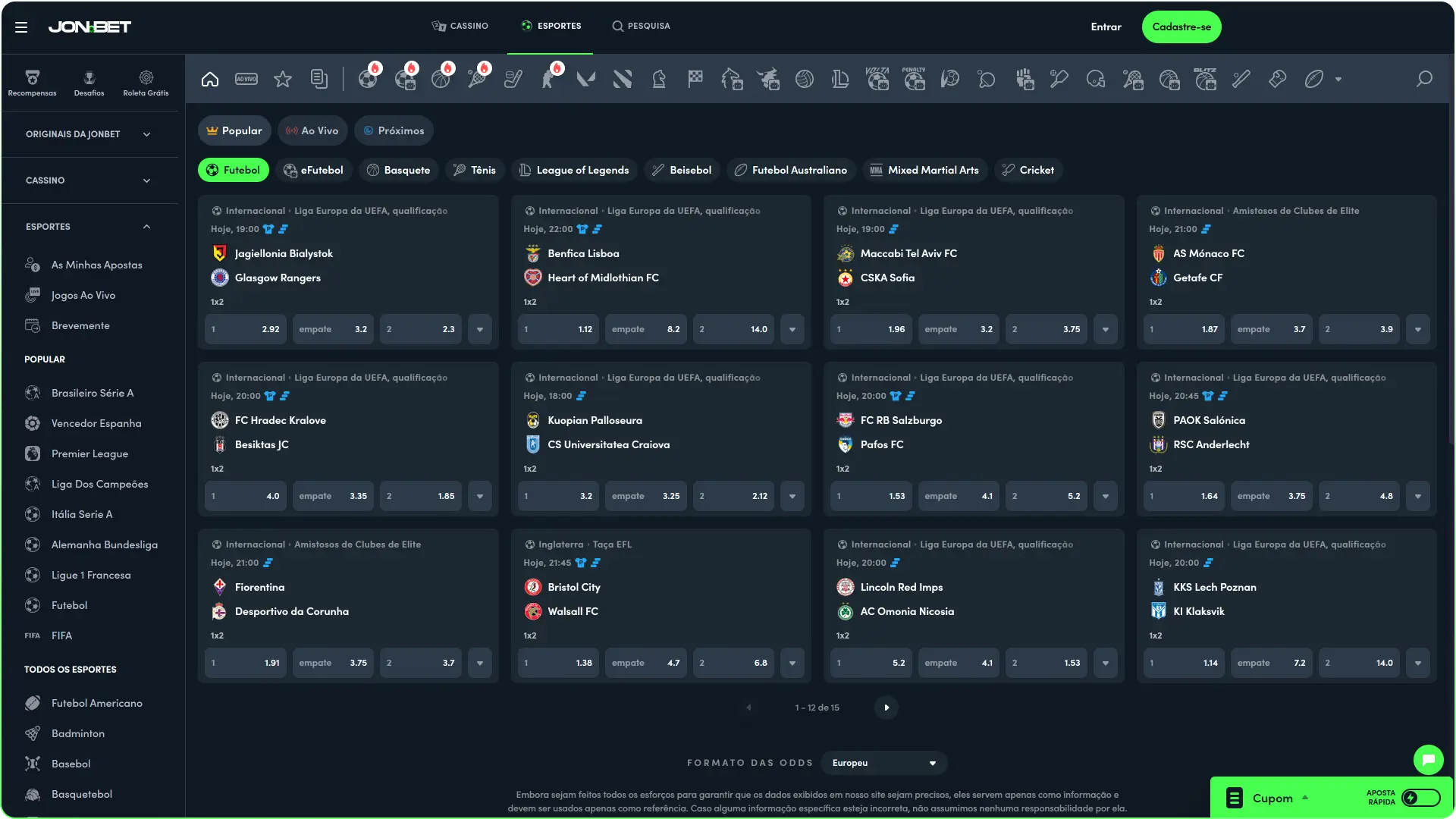Viewport: 1456px width, 819px height.
Task: Select the Penalty shootout icon
Action: click(x=914, y=79)
